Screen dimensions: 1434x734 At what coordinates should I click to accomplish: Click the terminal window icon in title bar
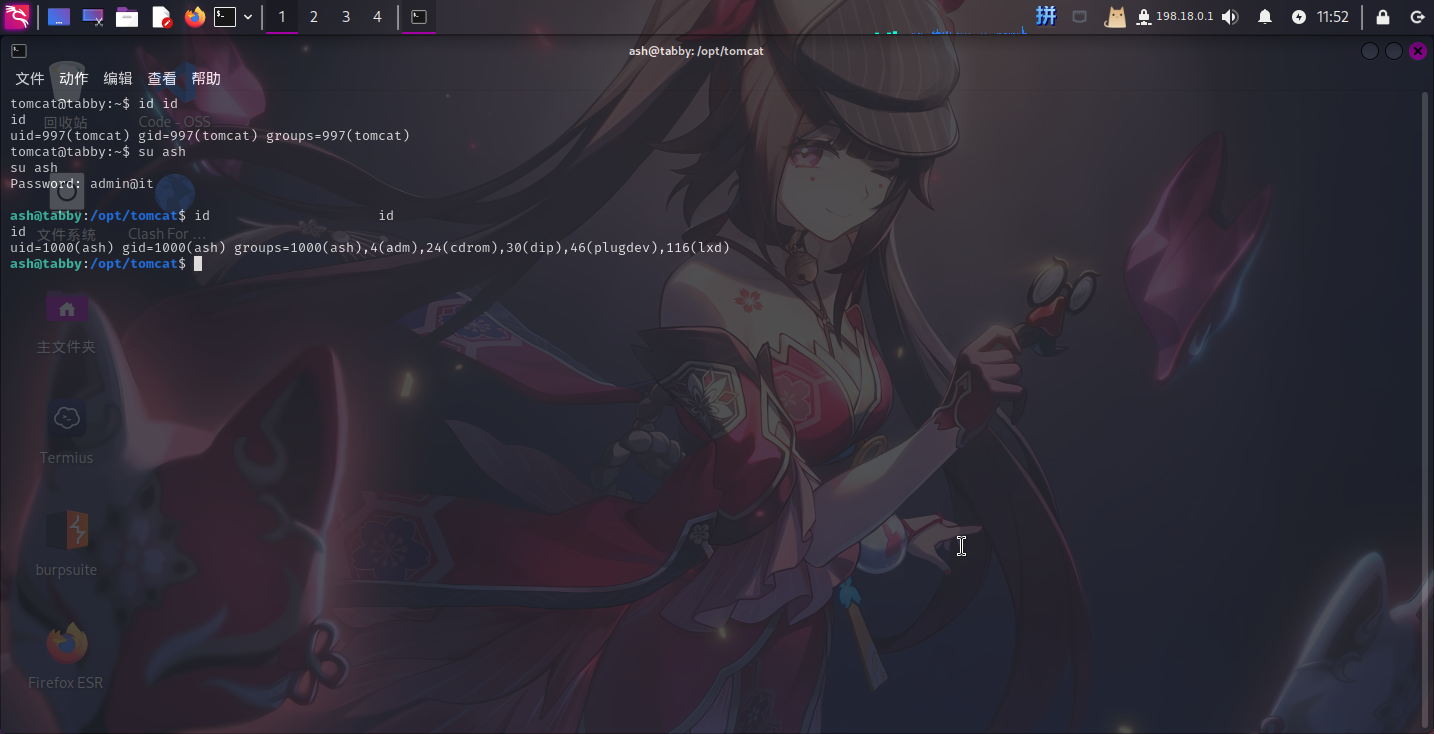[19, 51]
